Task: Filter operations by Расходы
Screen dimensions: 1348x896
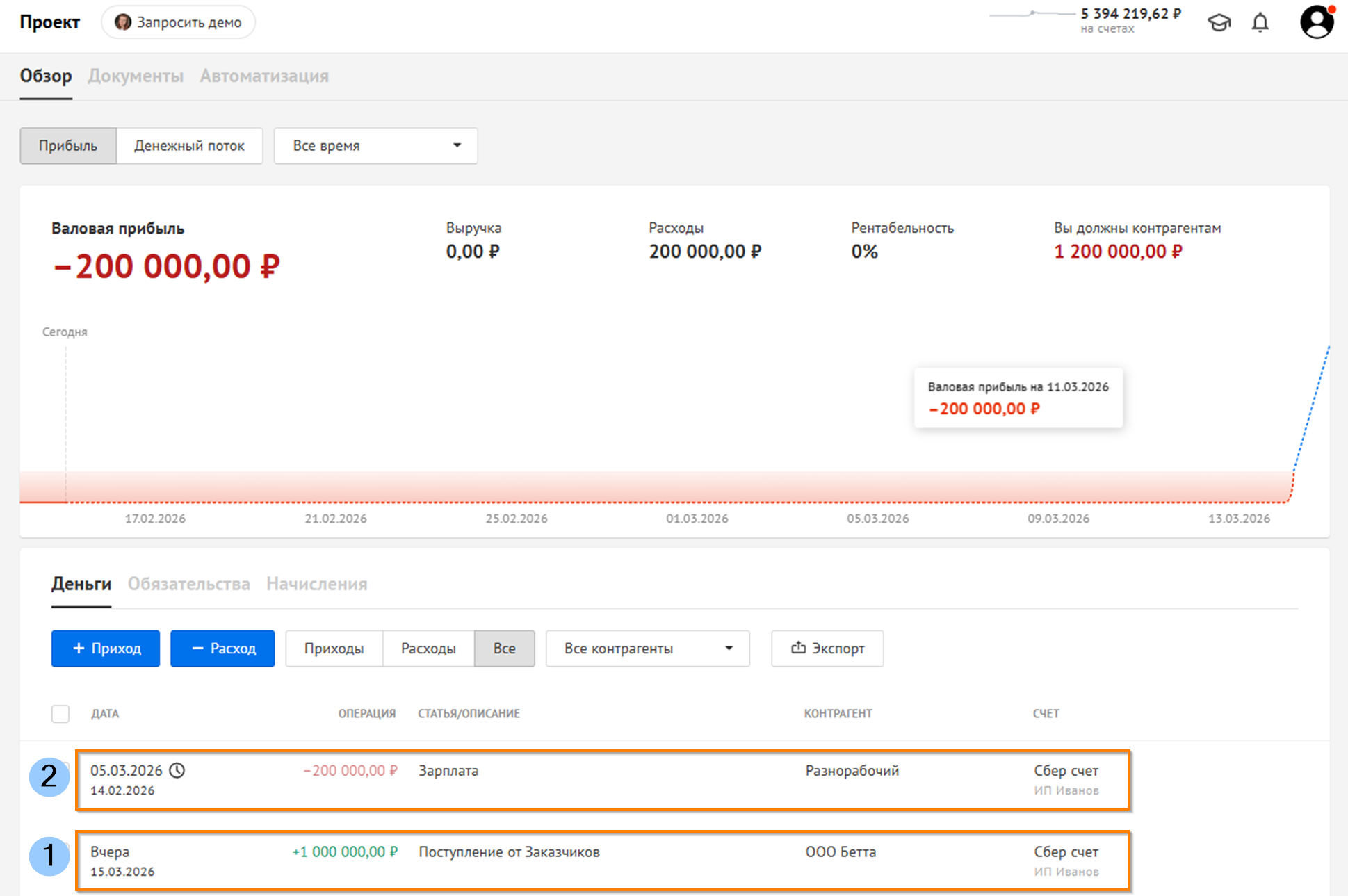Action: 428,649
